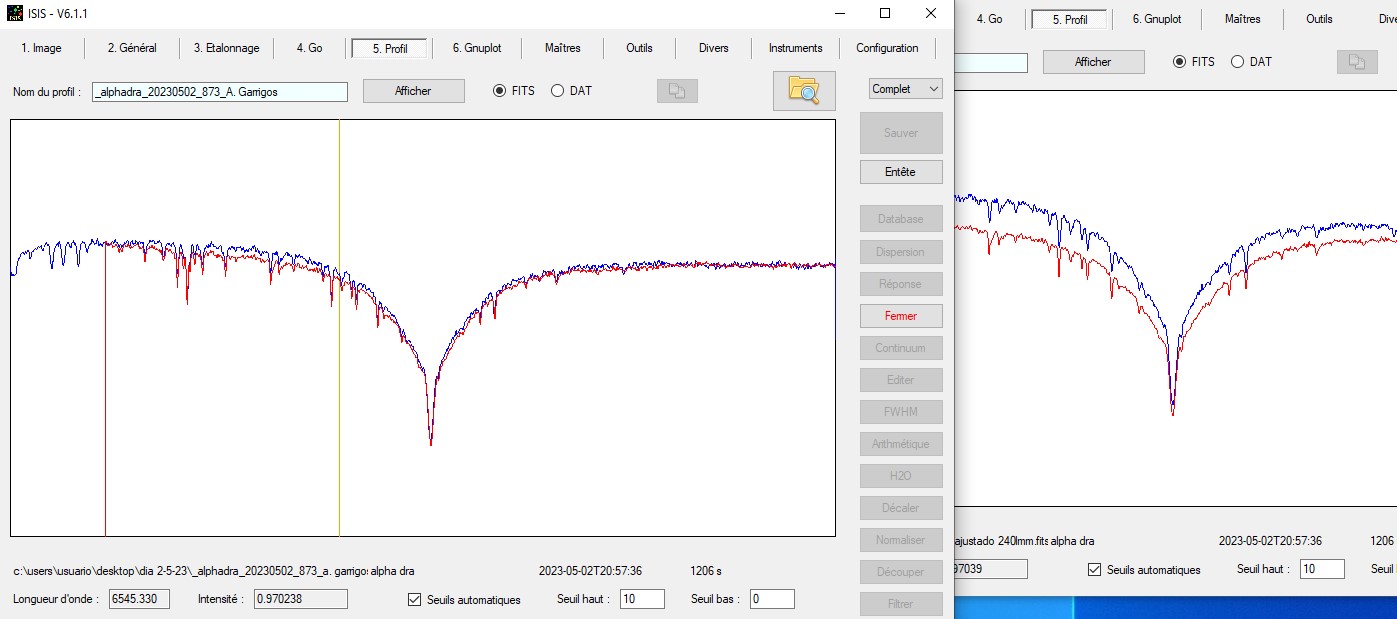1397x619 pixels.
Task: Open the folder browse icon with magnifier
Action: coord(804,91)
